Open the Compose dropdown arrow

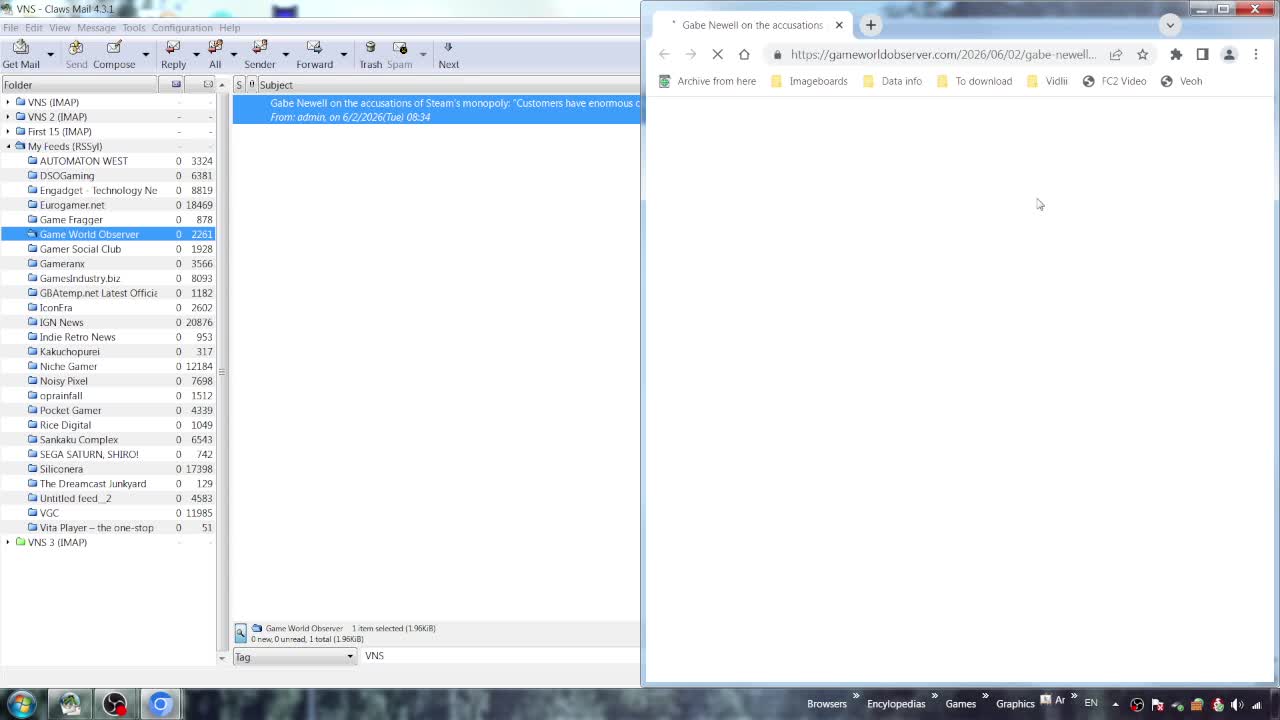tap(145, 54)
